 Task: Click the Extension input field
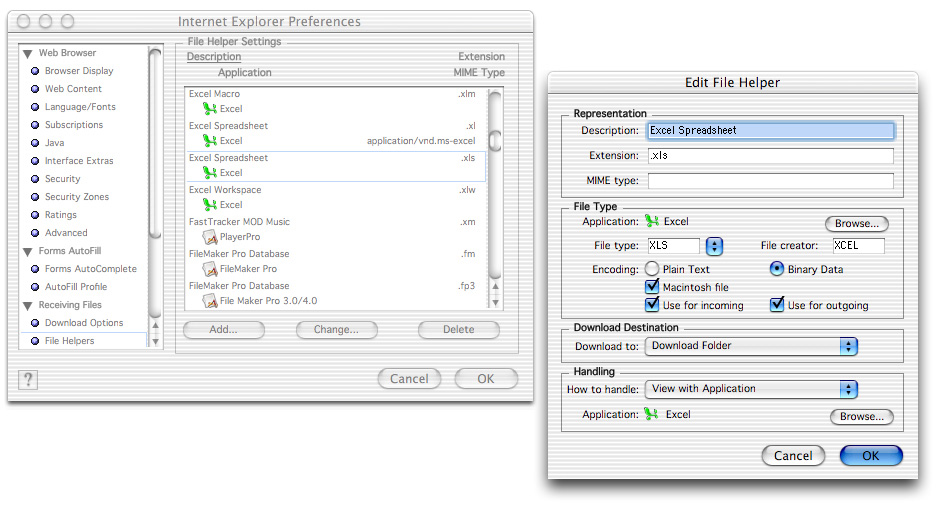click(771, 156)
